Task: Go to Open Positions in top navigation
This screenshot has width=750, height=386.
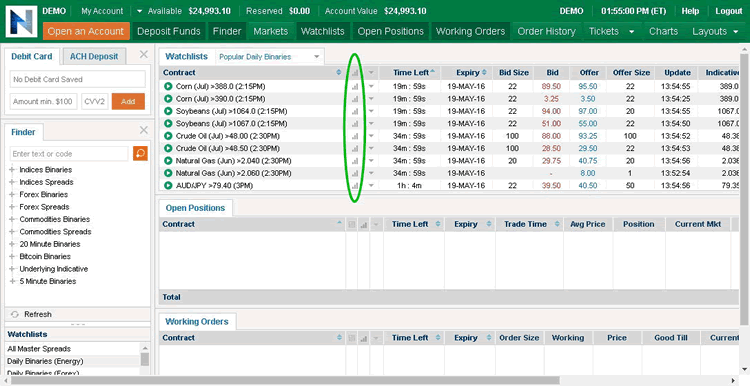Action: tap(390, 32)
